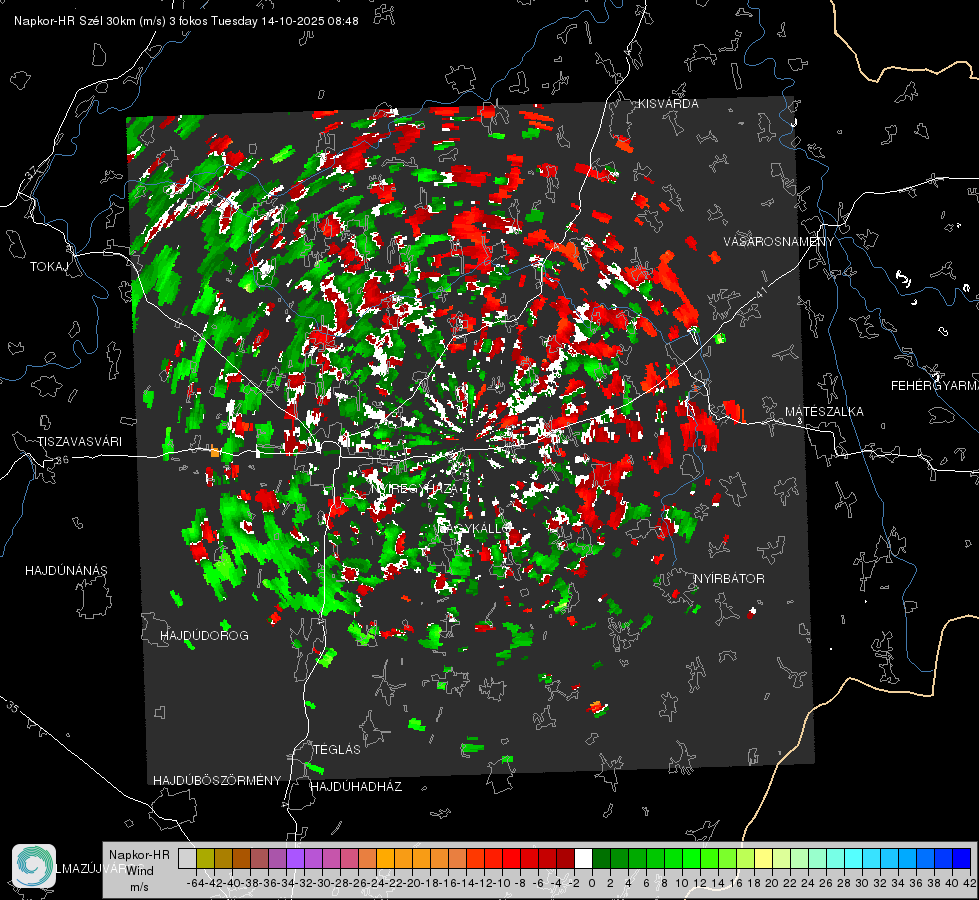The height and width of the screenshot is (900, 979).
Task: Select the HAJDÚDOROG town label
Action: tap(204, 635)
